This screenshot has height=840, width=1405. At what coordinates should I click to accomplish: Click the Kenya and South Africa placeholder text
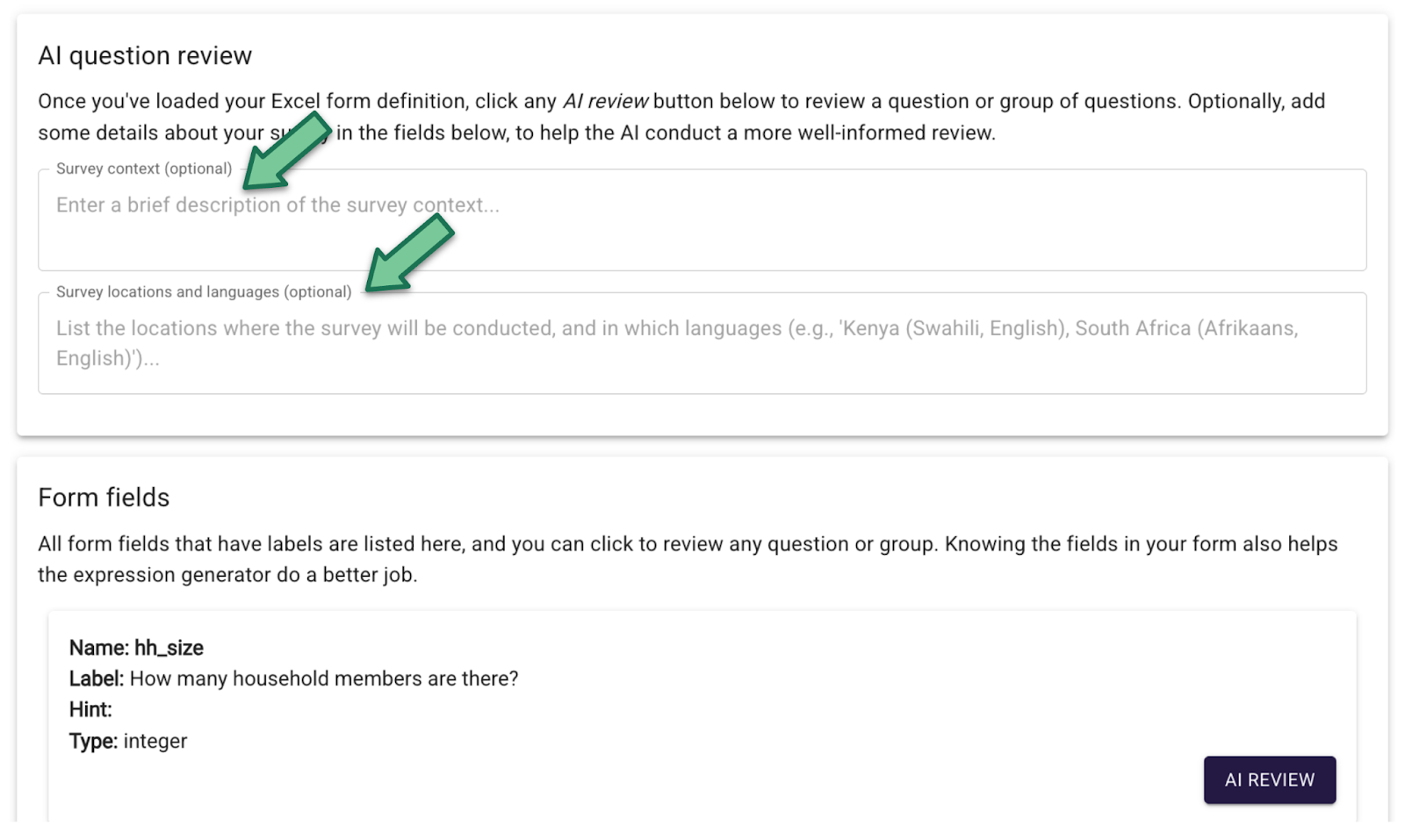click(677, 342)
